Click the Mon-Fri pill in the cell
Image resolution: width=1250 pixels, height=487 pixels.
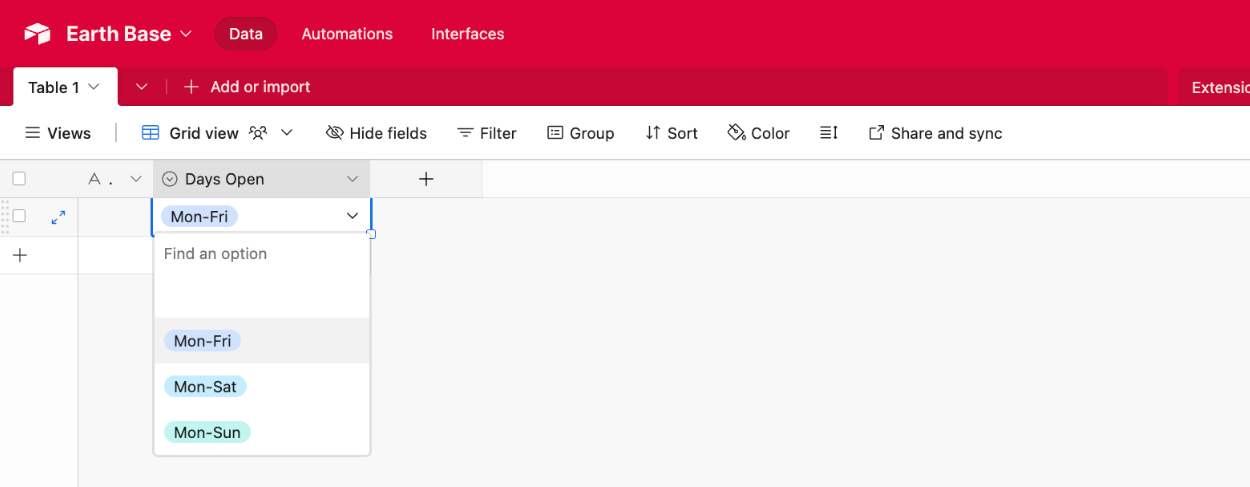199,216
